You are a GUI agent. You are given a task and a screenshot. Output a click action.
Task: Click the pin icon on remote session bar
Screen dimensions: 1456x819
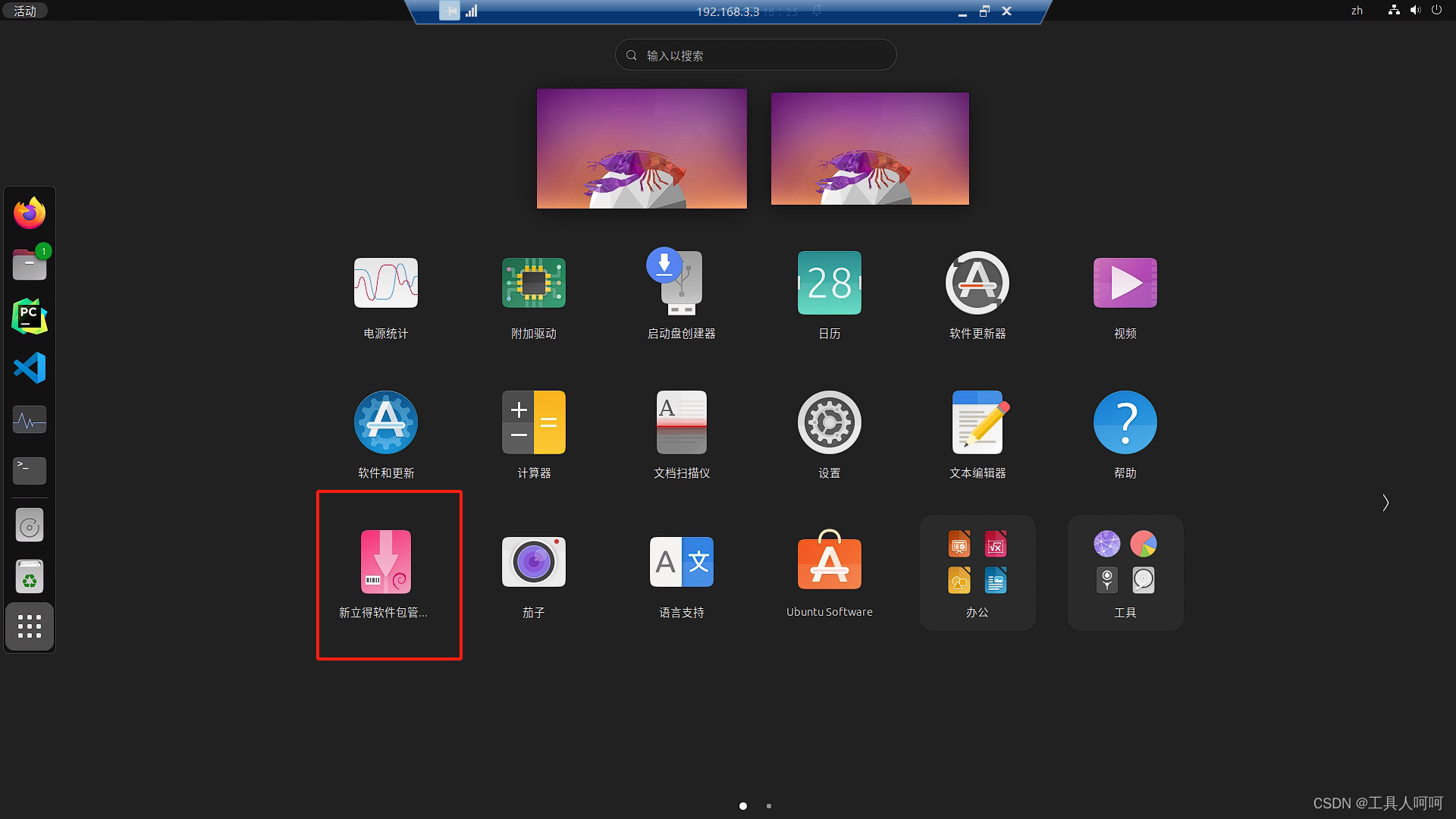click(x=450, y=11)
